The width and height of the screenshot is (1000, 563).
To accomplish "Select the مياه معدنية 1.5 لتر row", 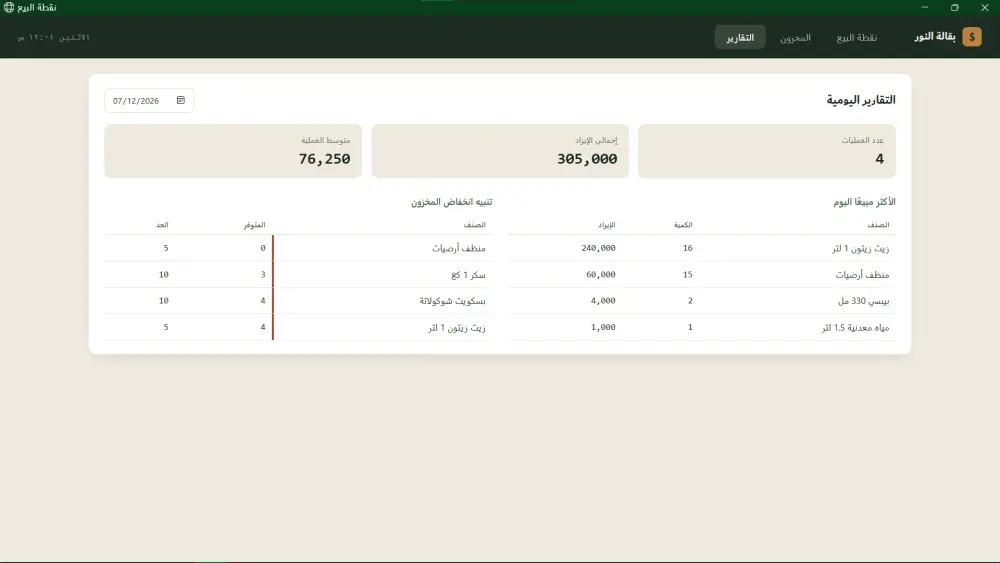I will (x=702, y=327).
